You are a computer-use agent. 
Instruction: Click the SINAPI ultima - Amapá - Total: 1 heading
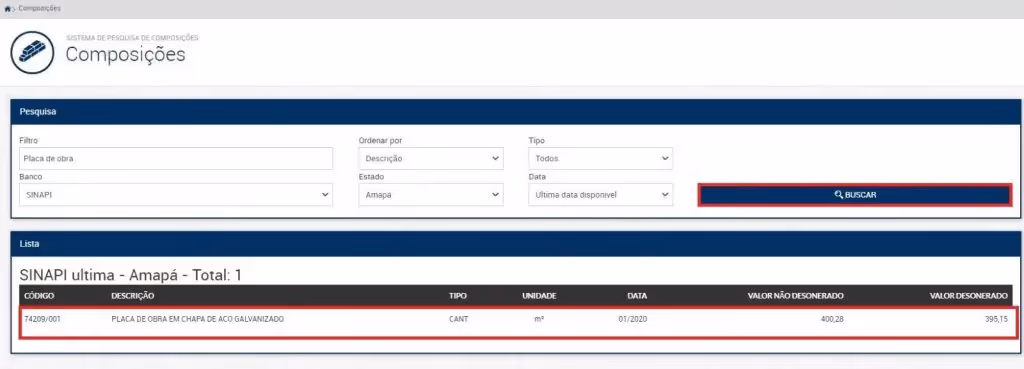click(131, 275)
